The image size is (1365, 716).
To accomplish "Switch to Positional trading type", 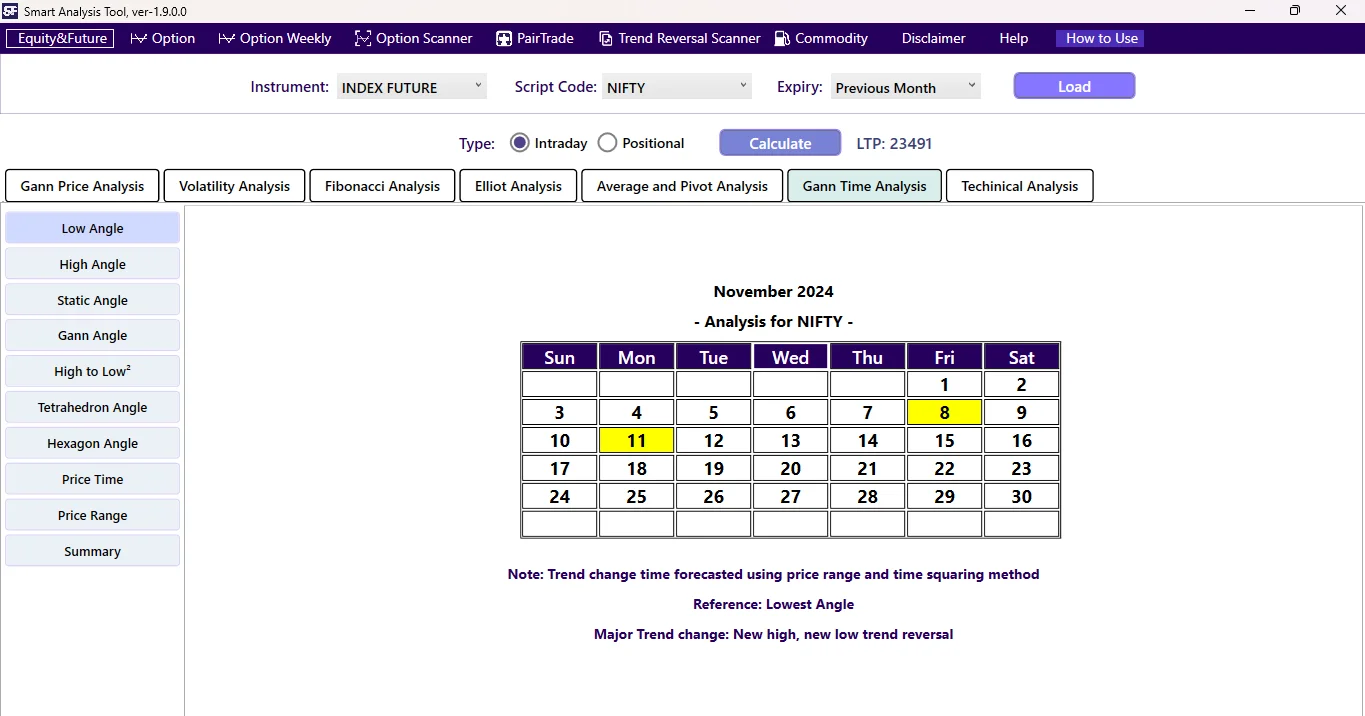I will pos(607,142).
